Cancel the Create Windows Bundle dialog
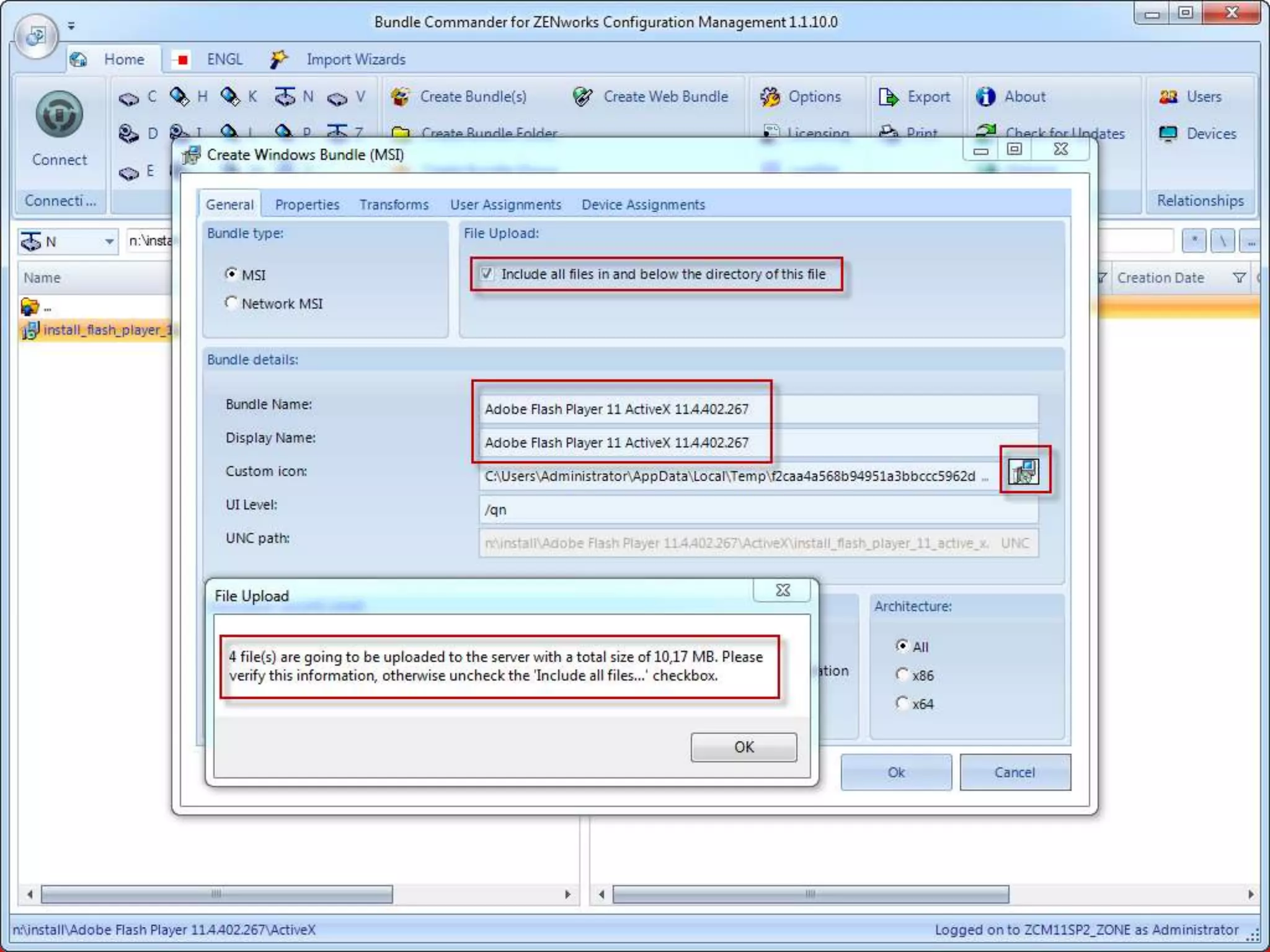 [x=1015, y=772]
